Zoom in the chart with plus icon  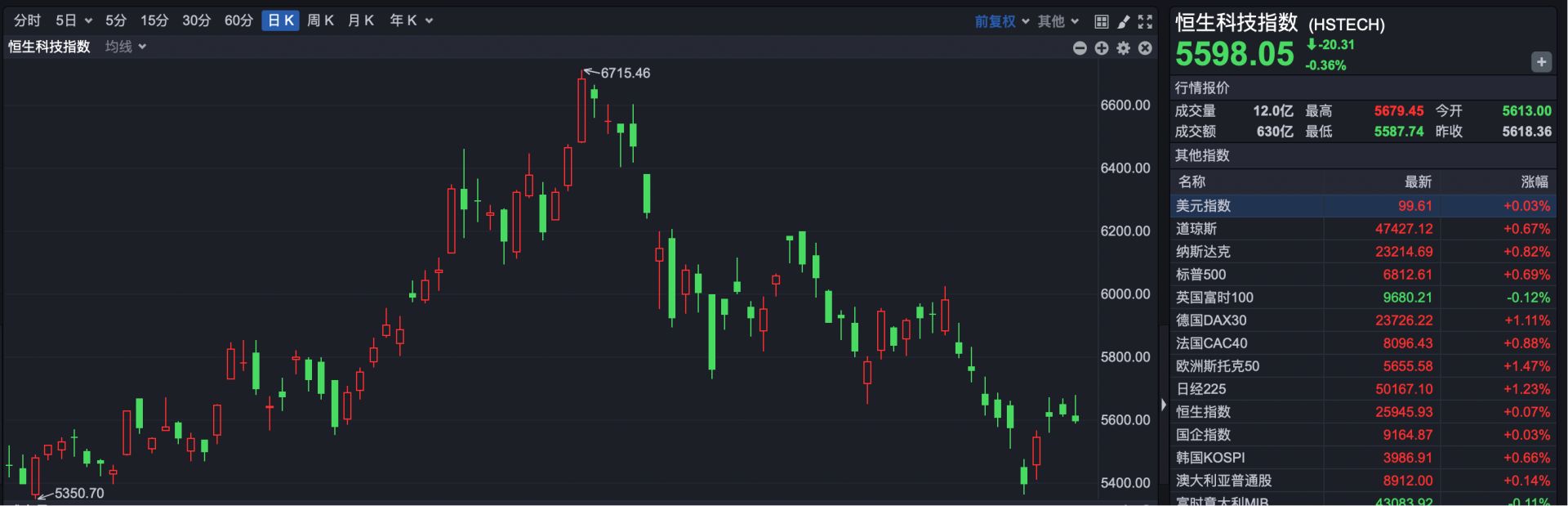click(1102, 48)
